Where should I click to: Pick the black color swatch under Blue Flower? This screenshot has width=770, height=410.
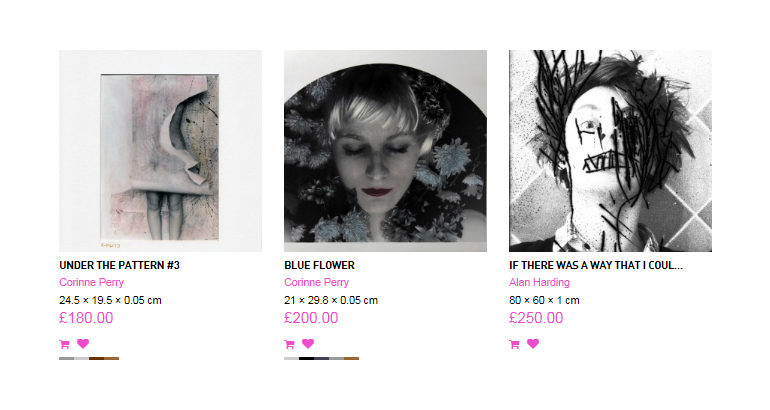point(306,358)
